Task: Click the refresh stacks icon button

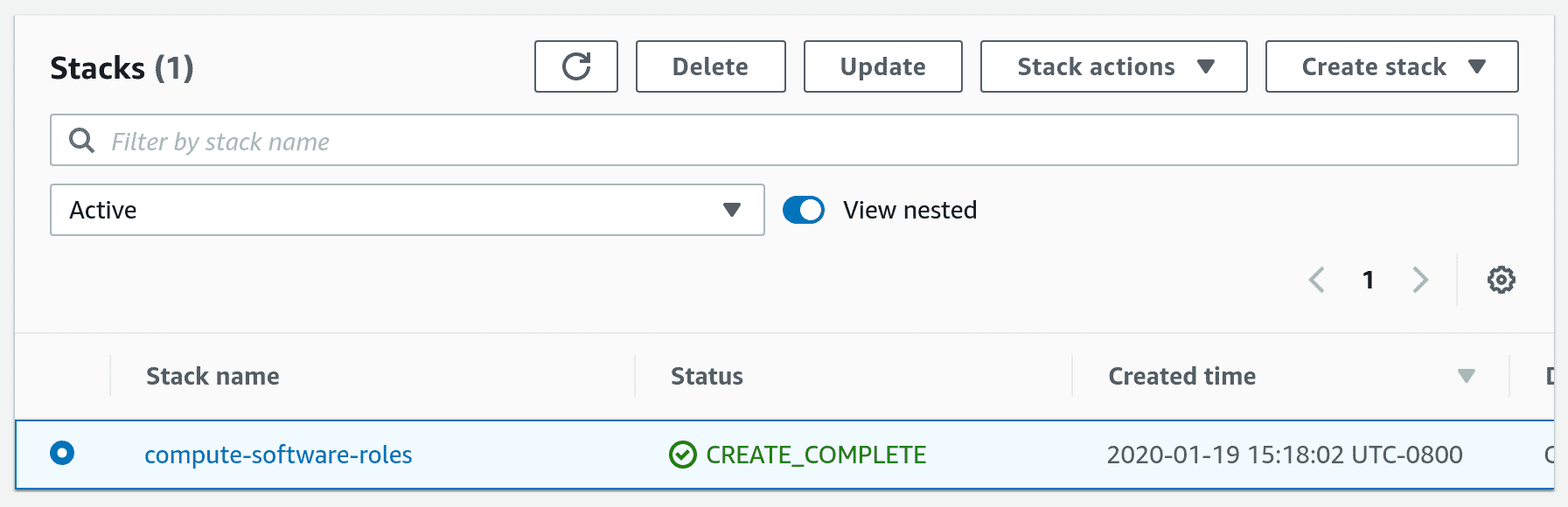Action: (576, 66)
